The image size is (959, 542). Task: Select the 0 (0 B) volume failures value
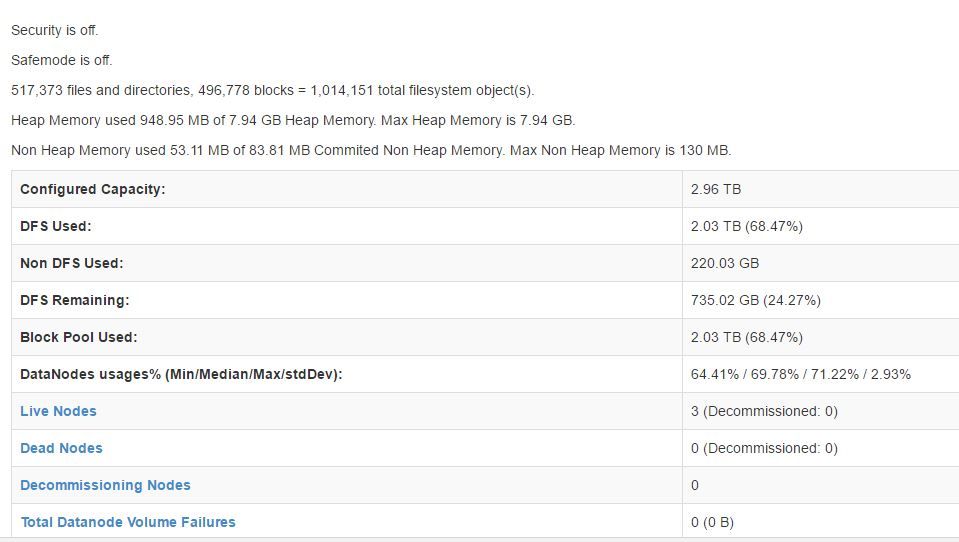click(x=712, y=522)
